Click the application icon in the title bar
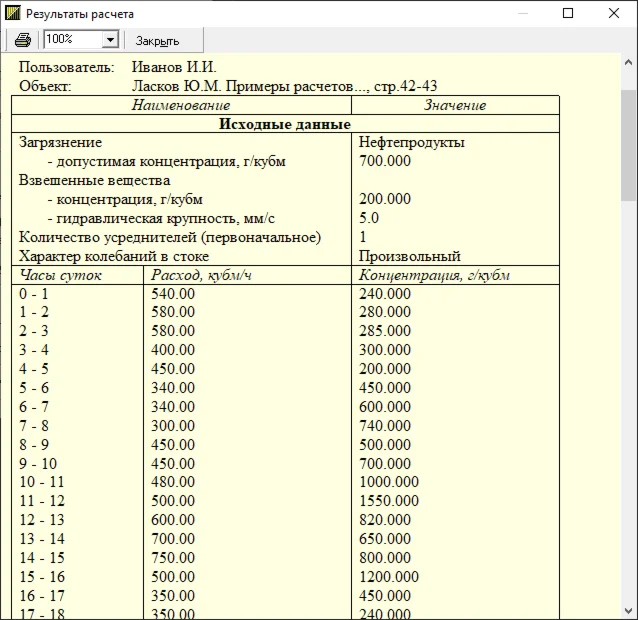This screenshot has height=620, width=638. (x=12, y=14)
